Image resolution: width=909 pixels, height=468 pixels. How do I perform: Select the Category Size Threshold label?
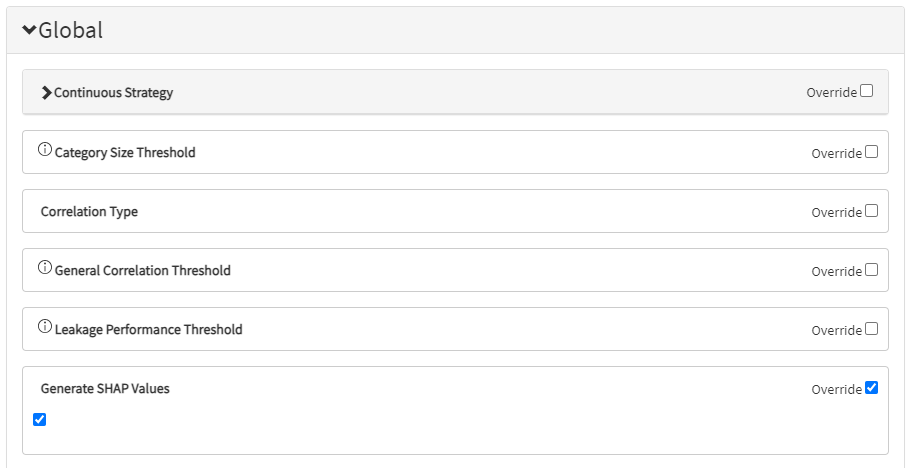click(x=125, y=153)
